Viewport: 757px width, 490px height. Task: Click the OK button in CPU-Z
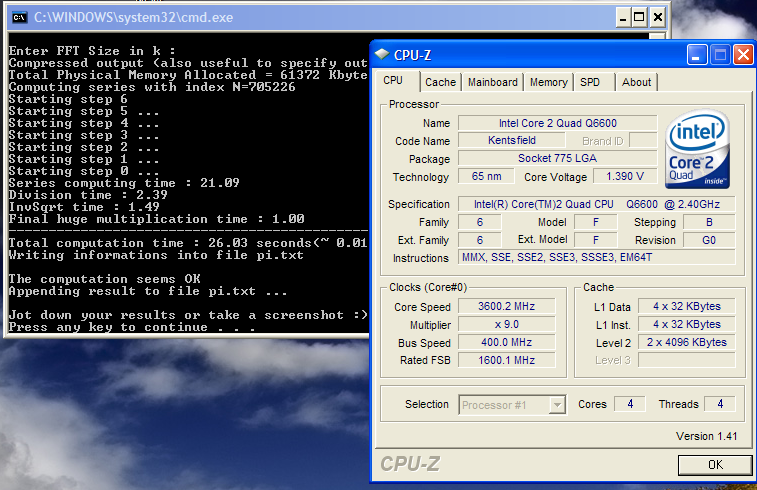[x=715, y=465]
